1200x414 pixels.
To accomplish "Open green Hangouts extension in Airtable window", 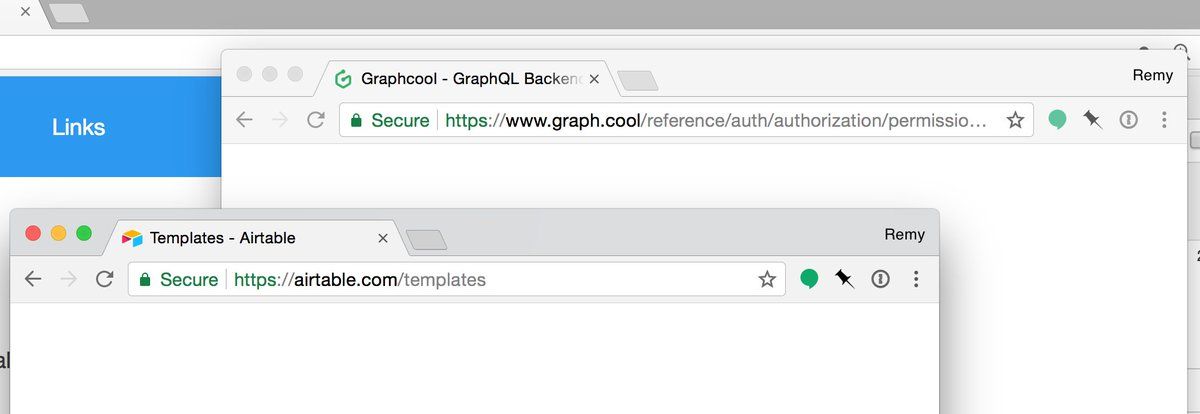I will tap(809, 279).
